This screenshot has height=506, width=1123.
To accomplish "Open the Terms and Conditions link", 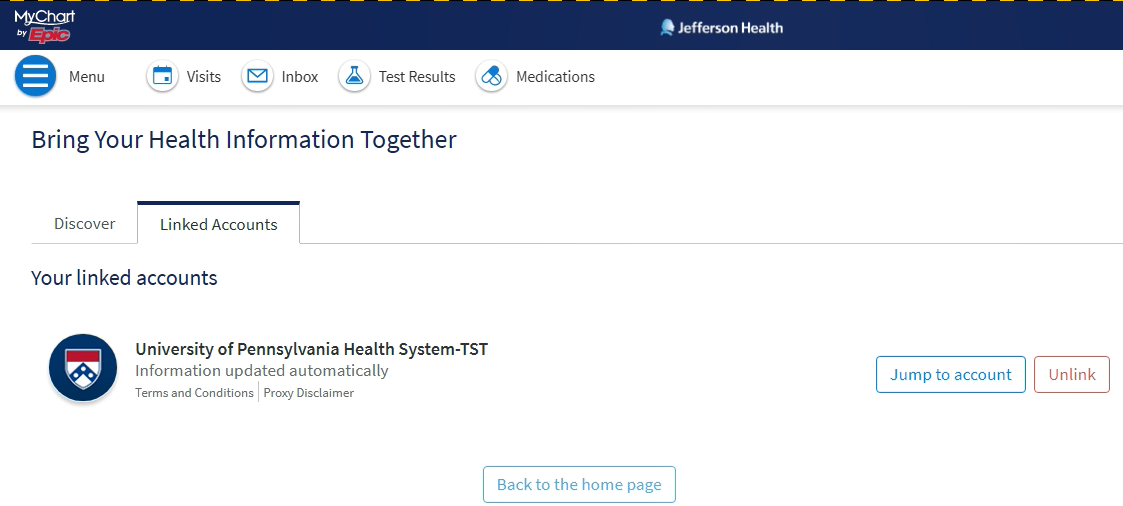I will tap(194, 393).
